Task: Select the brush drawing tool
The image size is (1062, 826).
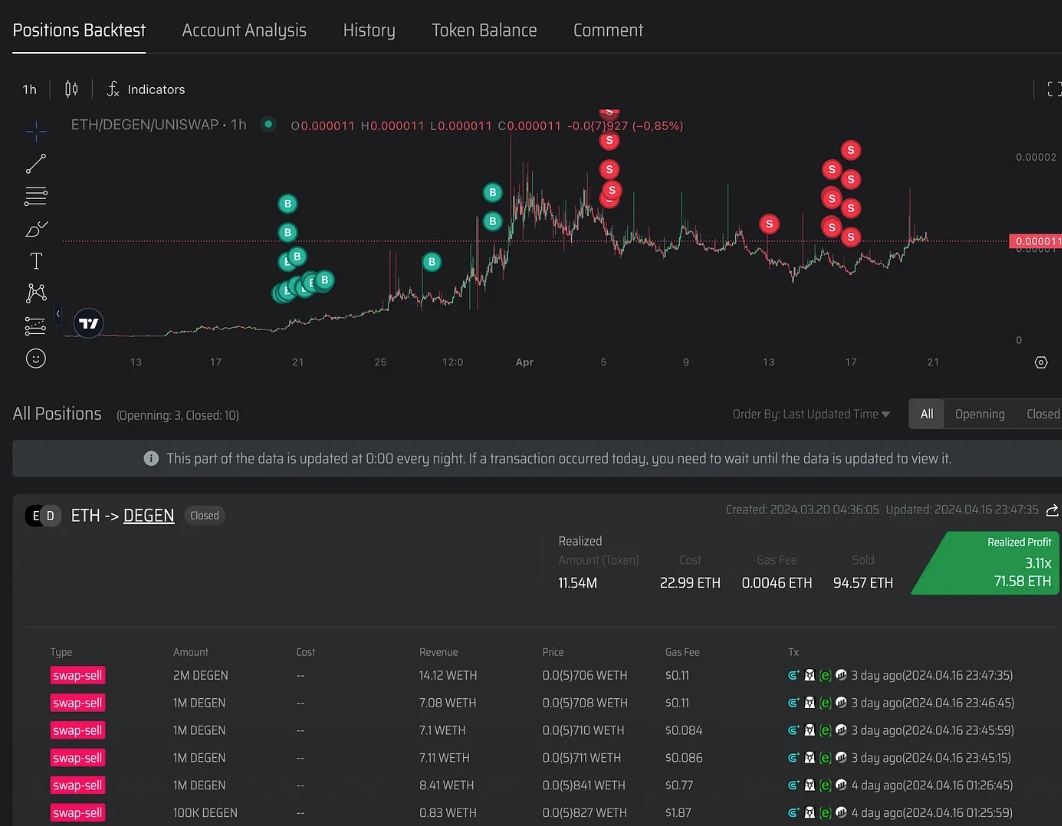Action: pos(36,229)
